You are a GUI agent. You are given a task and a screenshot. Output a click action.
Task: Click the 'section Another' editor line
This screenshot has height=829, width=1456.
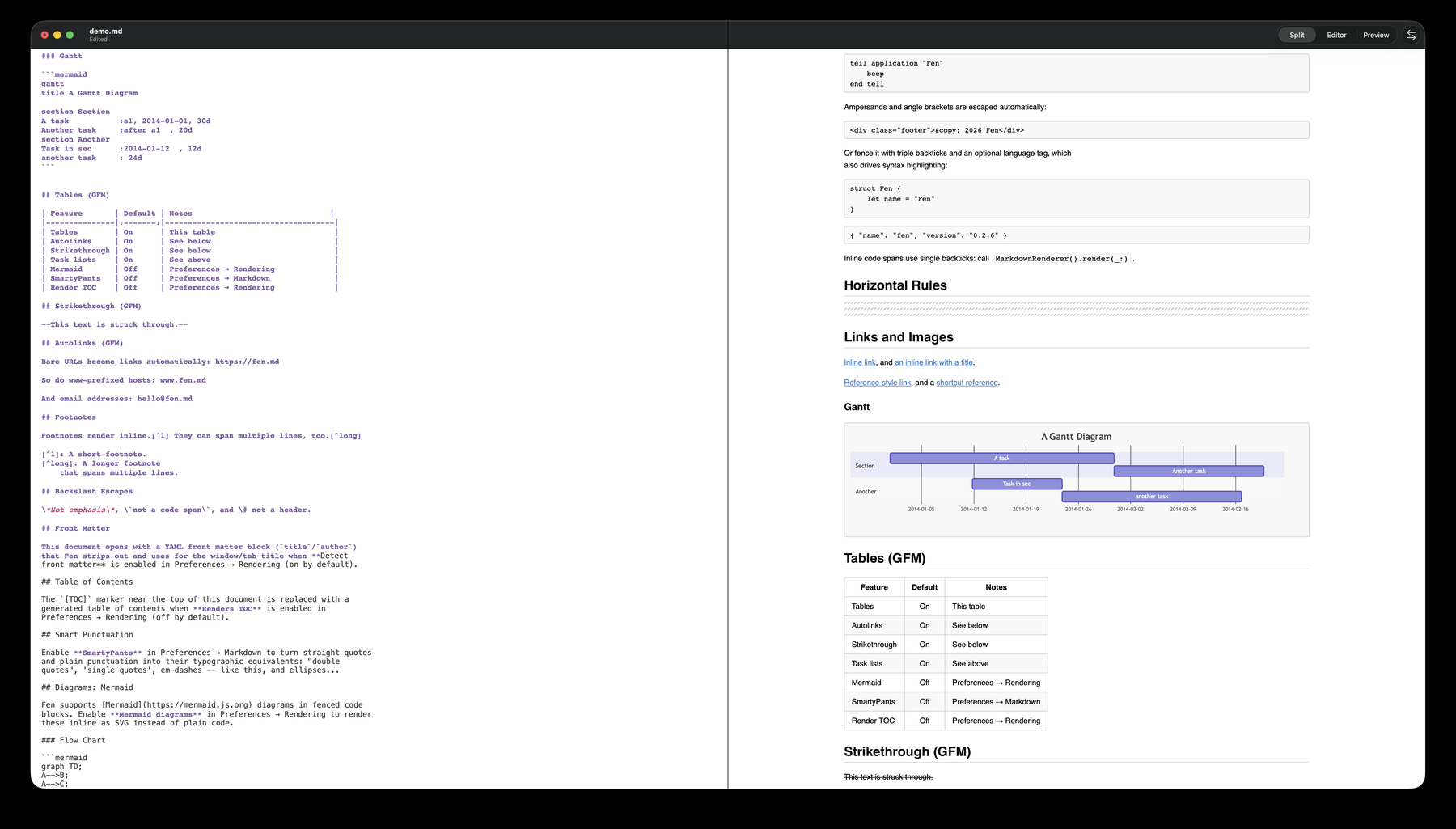(x=76, y=139)
